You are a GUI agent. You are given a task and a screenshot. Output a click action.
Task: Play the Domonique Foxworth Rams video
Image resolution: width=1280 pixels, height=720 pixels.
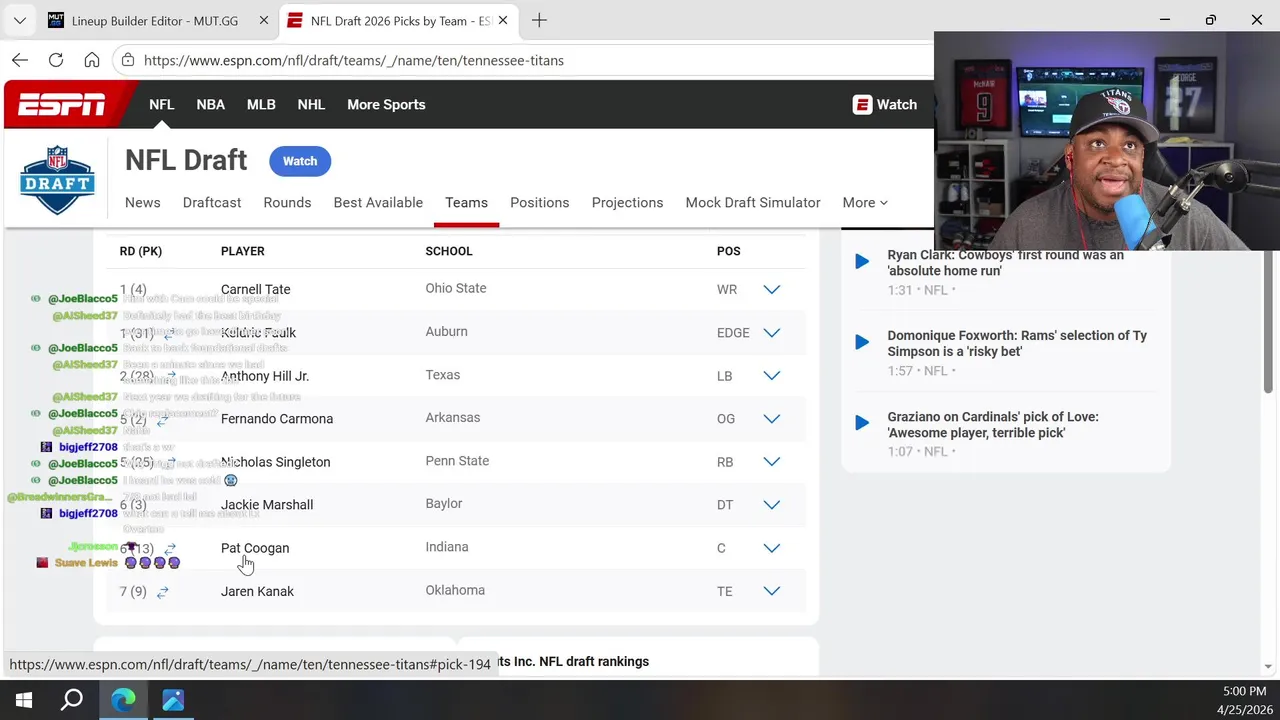click(x=862, y=343)
